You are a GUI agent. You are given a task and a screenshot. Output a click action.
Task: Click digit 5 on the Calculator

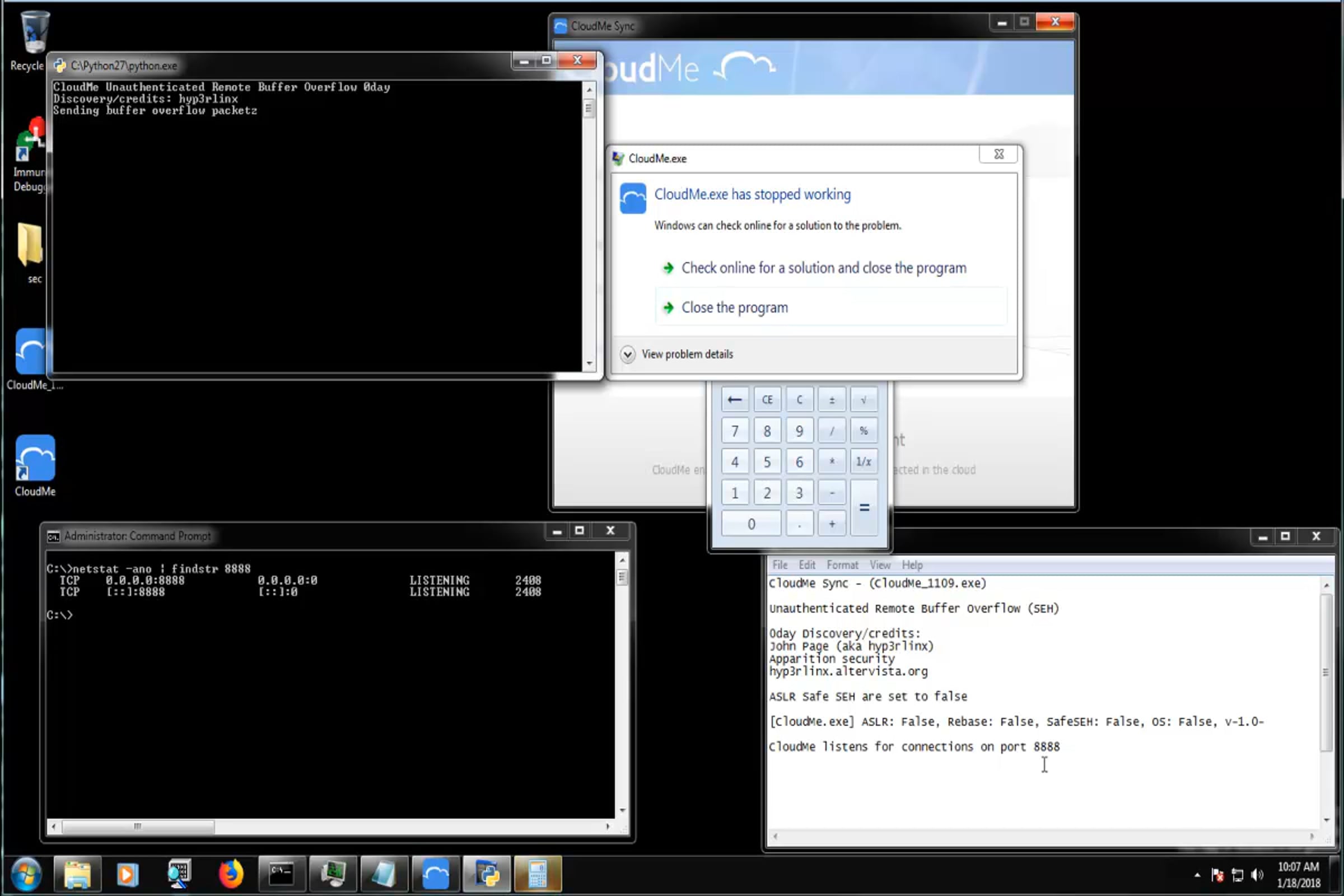click(767, 461)
